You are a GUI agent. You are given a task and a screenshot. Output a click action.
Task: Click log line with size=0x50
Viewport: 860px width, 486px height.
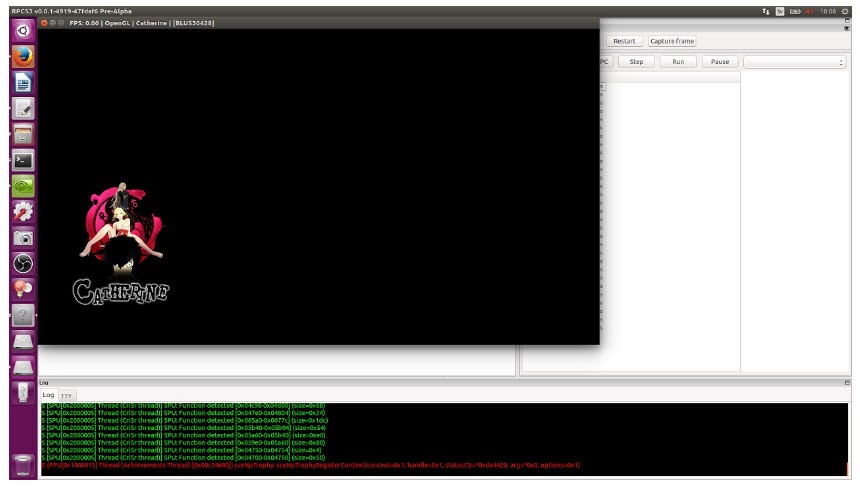point(183,457)
